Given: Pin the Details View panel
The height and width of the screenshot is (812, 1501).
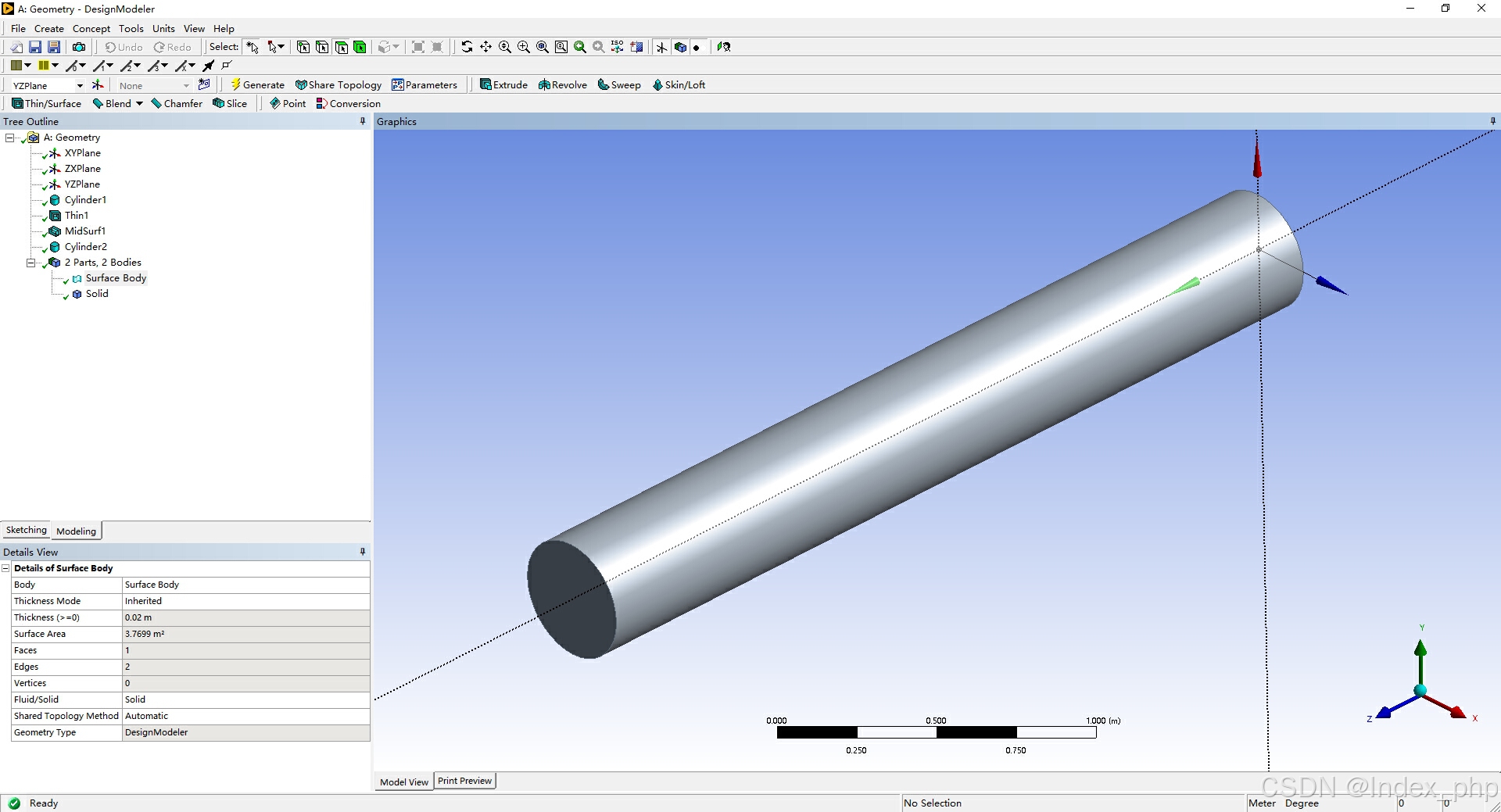Looking at the screenshot, I should tap(363, 552).
